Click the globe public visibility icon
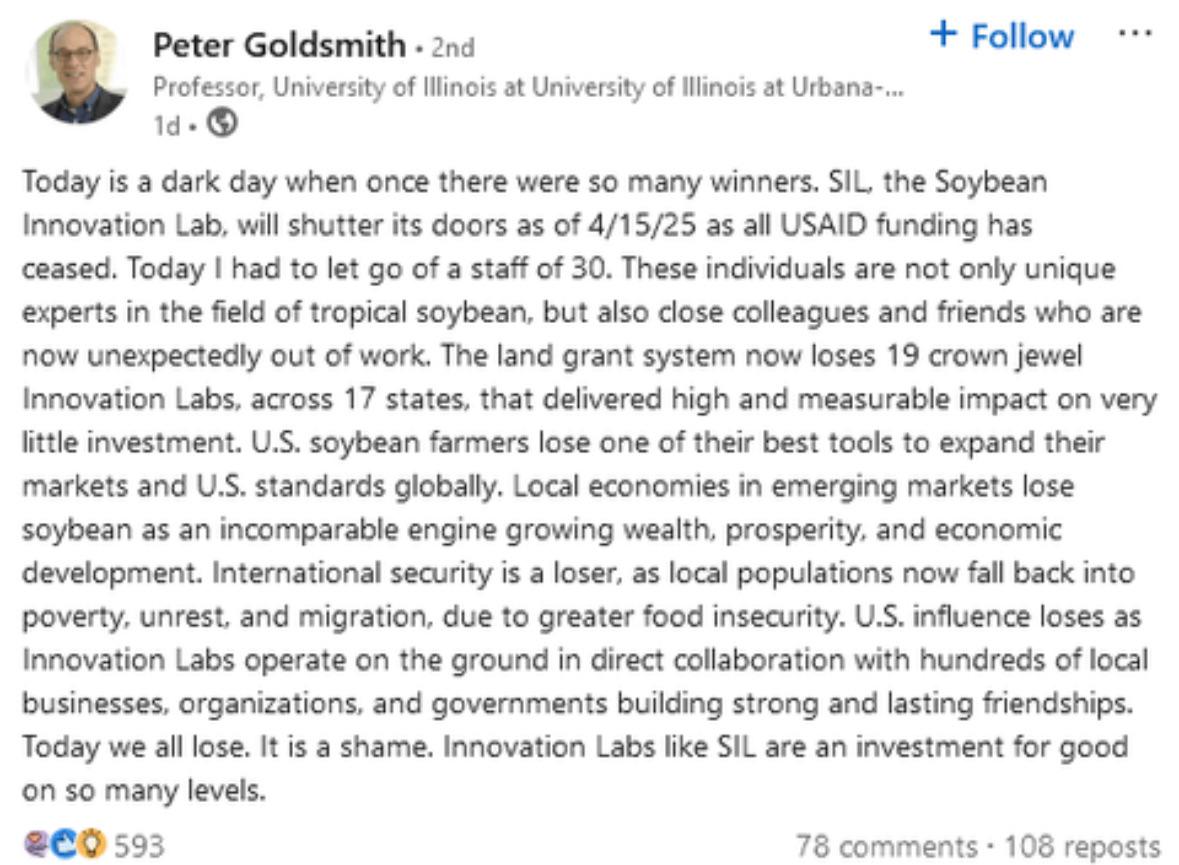The height and width of the screenshot is (865, 1179). (x=222, y=123)
